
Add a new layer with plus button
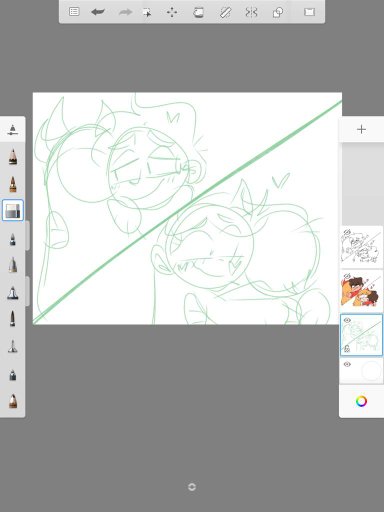coord(361,129)
